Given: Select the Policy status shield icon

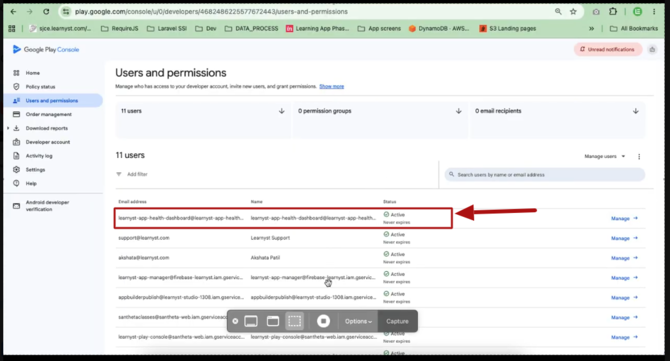Looking at the screenshot, I should click(x=16, y=87).
